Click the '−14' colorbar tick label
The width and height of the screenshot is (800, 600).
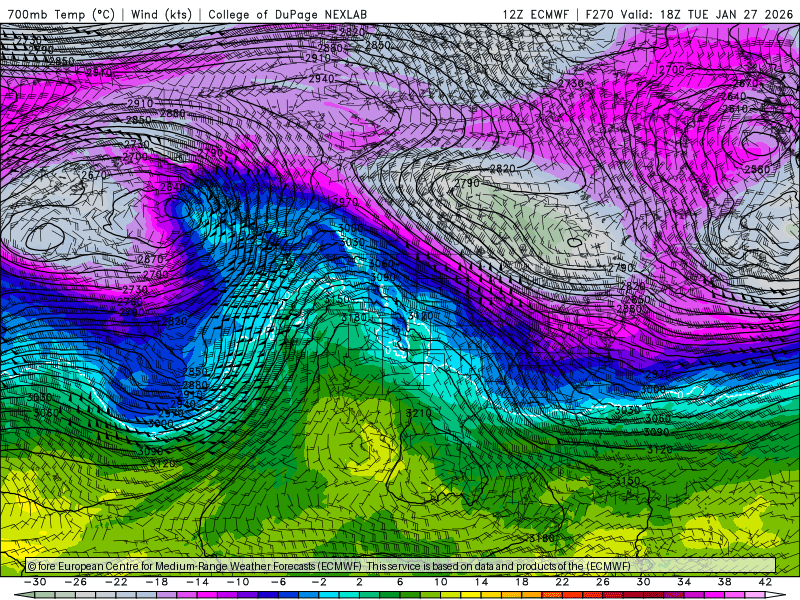[197, 582]
